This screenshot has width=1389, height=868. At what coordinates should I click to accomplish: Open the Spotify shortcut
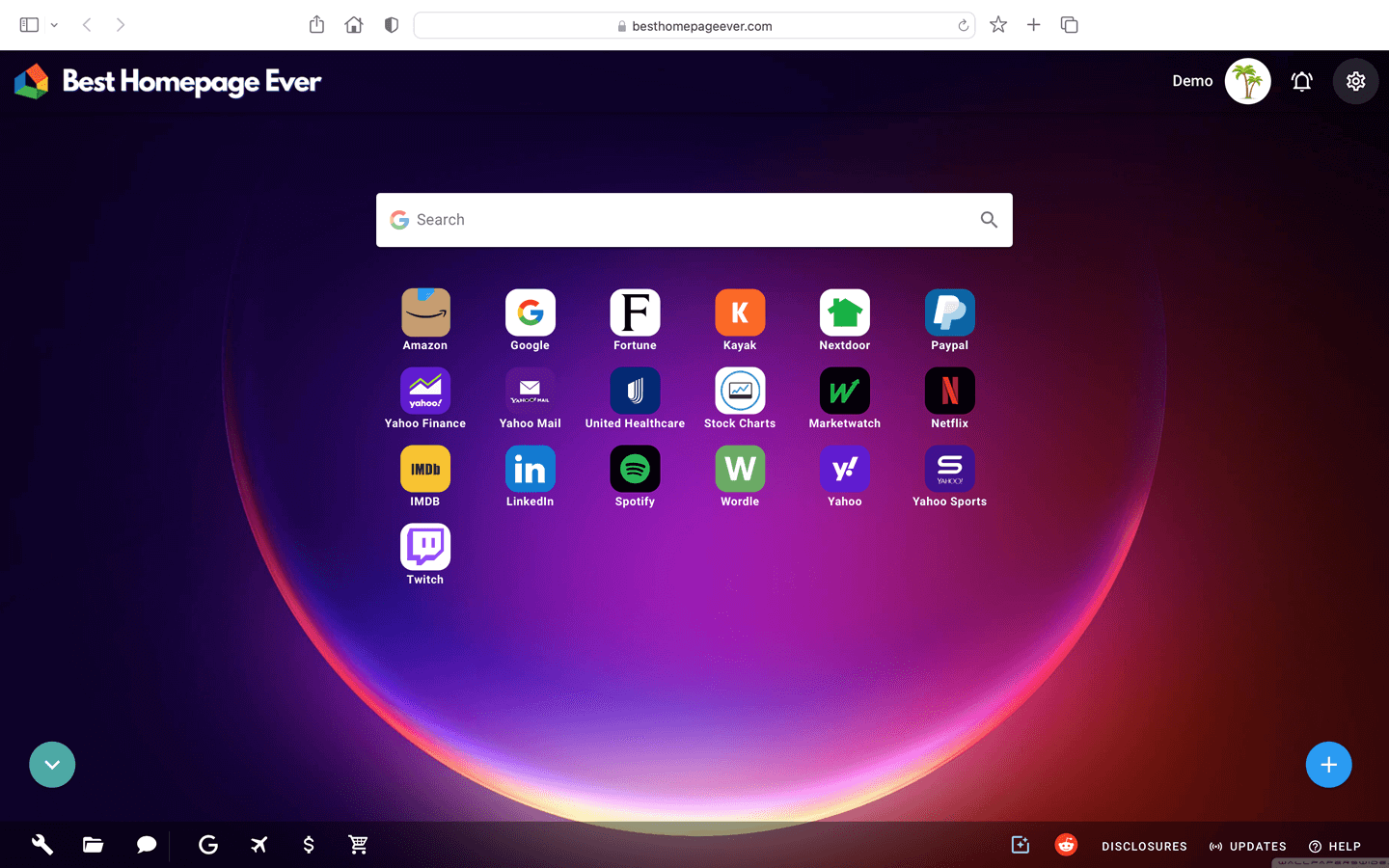[x=635, y=468]
